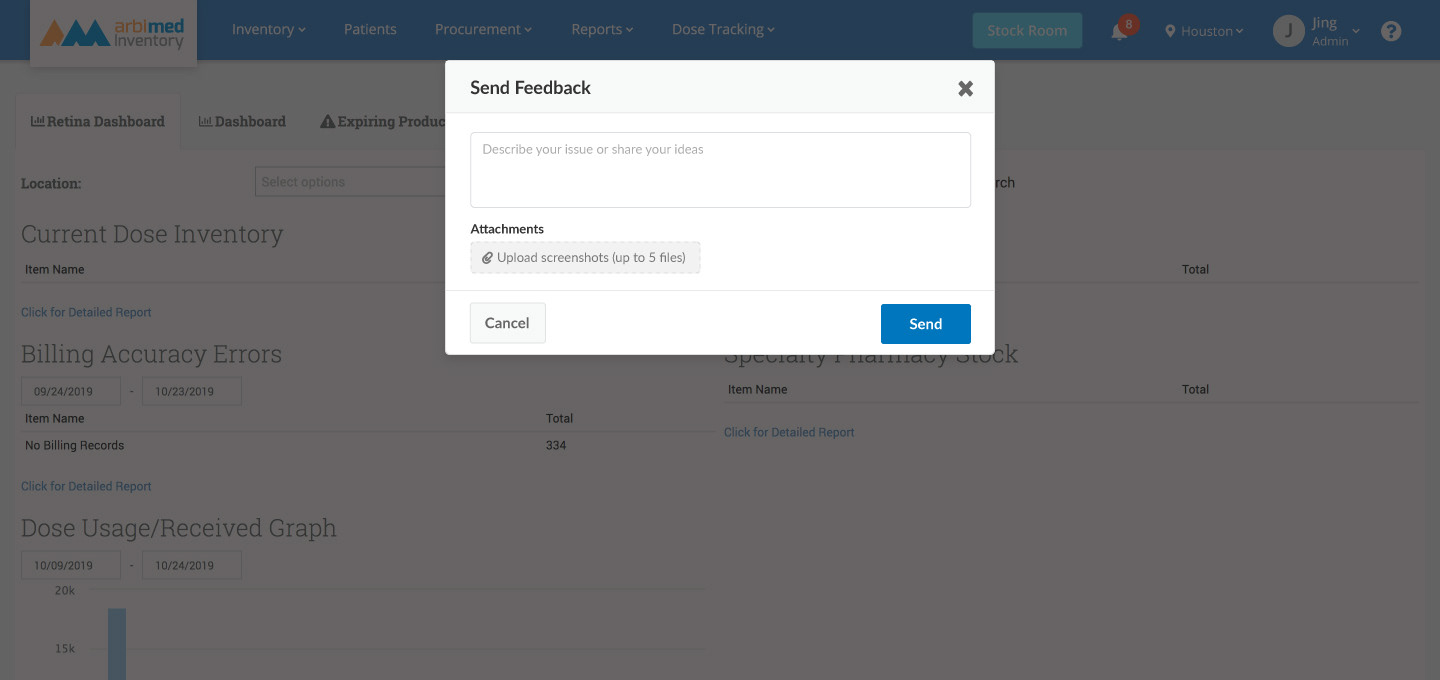Close the Send Feedback dialog with X
Screen dimensions: 1440x680
[965, 88]
